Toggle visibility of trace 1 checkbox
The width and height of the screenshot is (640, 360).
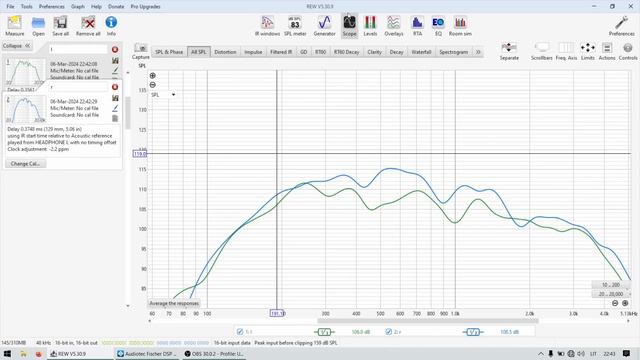coord(240,332)
